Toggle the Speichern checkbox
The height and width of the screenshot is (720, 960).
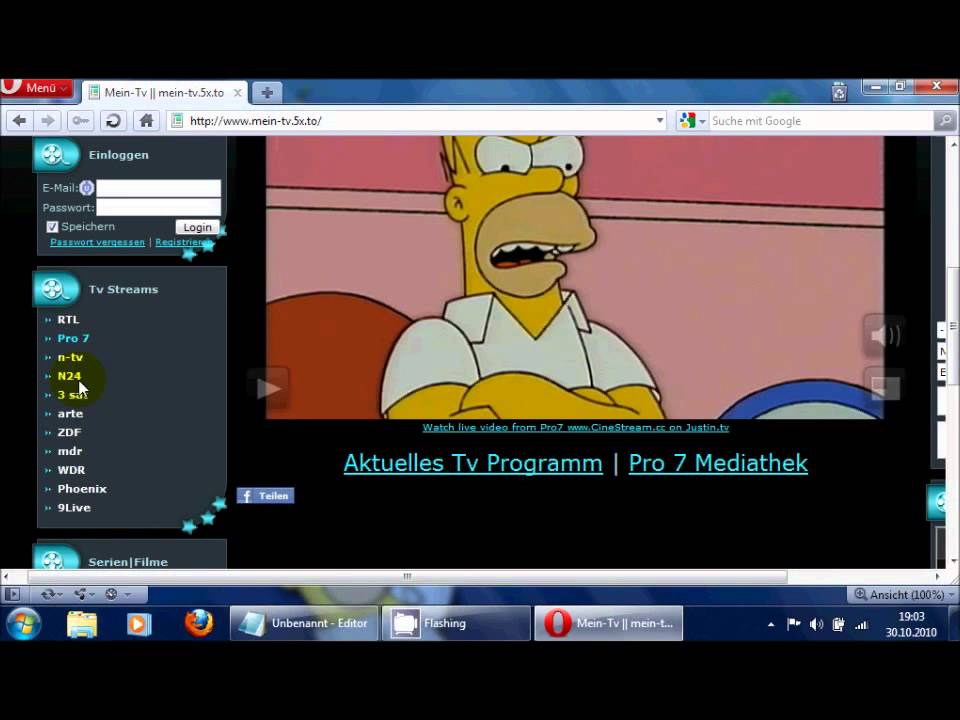pyautogui.click(x=52, y=227)
